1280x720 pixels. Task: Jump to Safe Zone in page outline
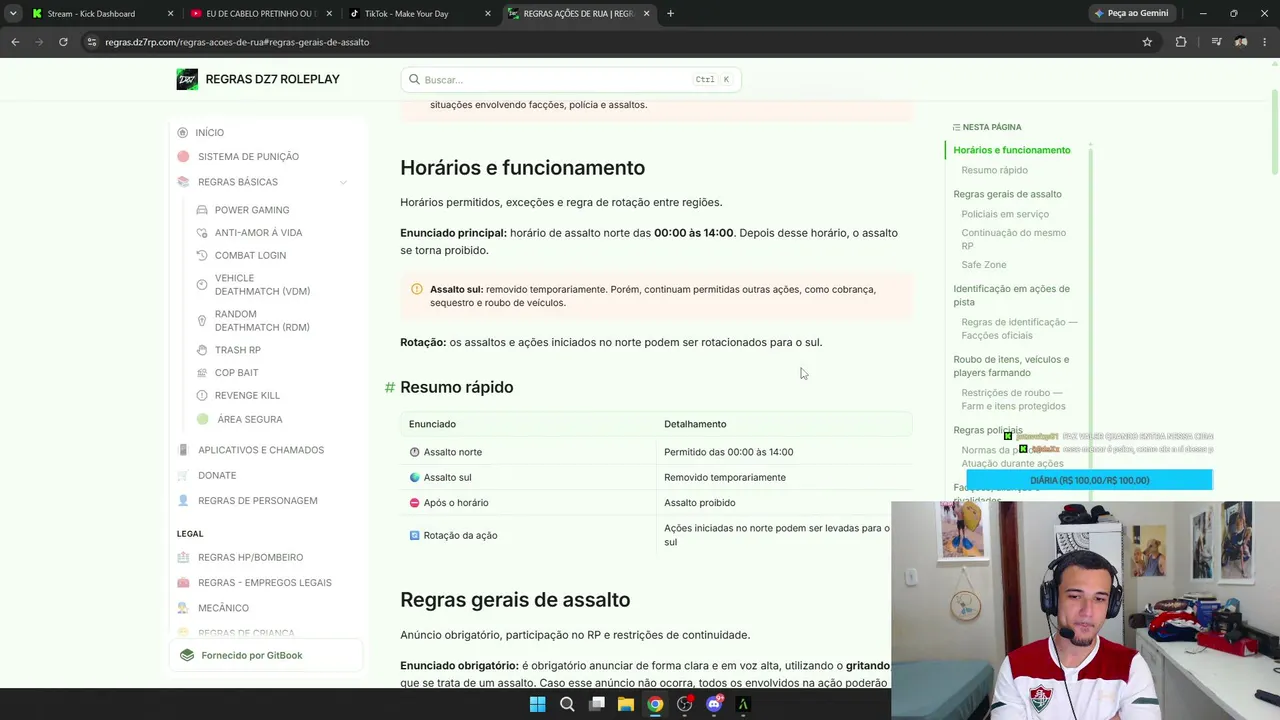[984, 265]
